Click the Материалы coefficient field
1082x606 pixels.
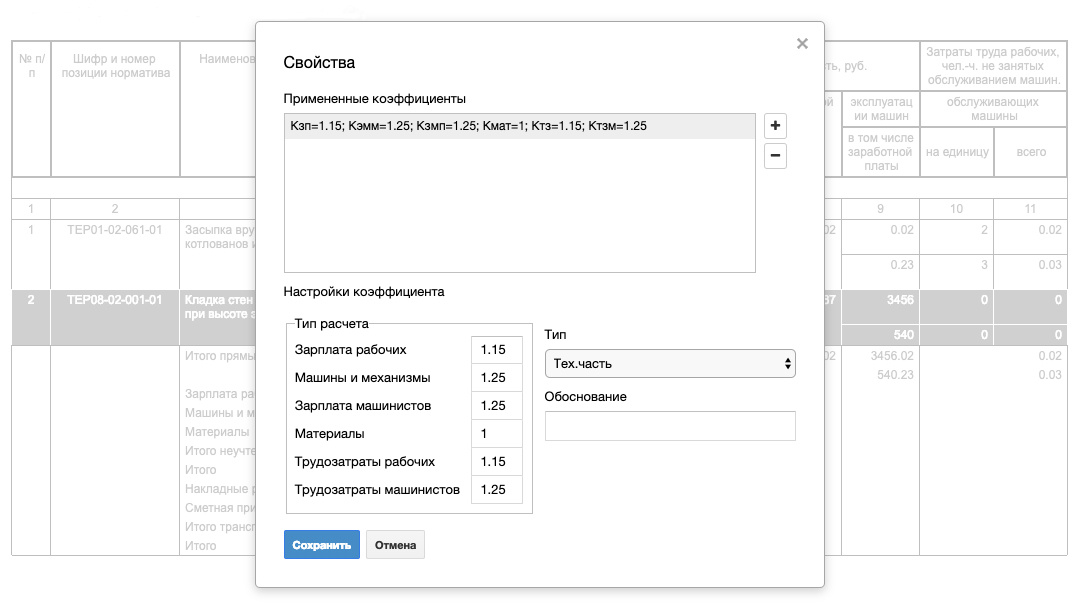tap(496, 434)
